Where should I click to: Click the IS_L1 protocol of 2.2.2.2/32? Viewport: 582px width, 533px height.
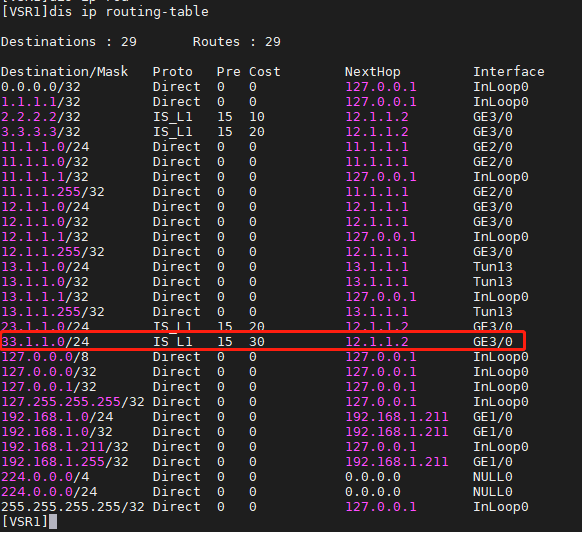click(x=173, y=117)
